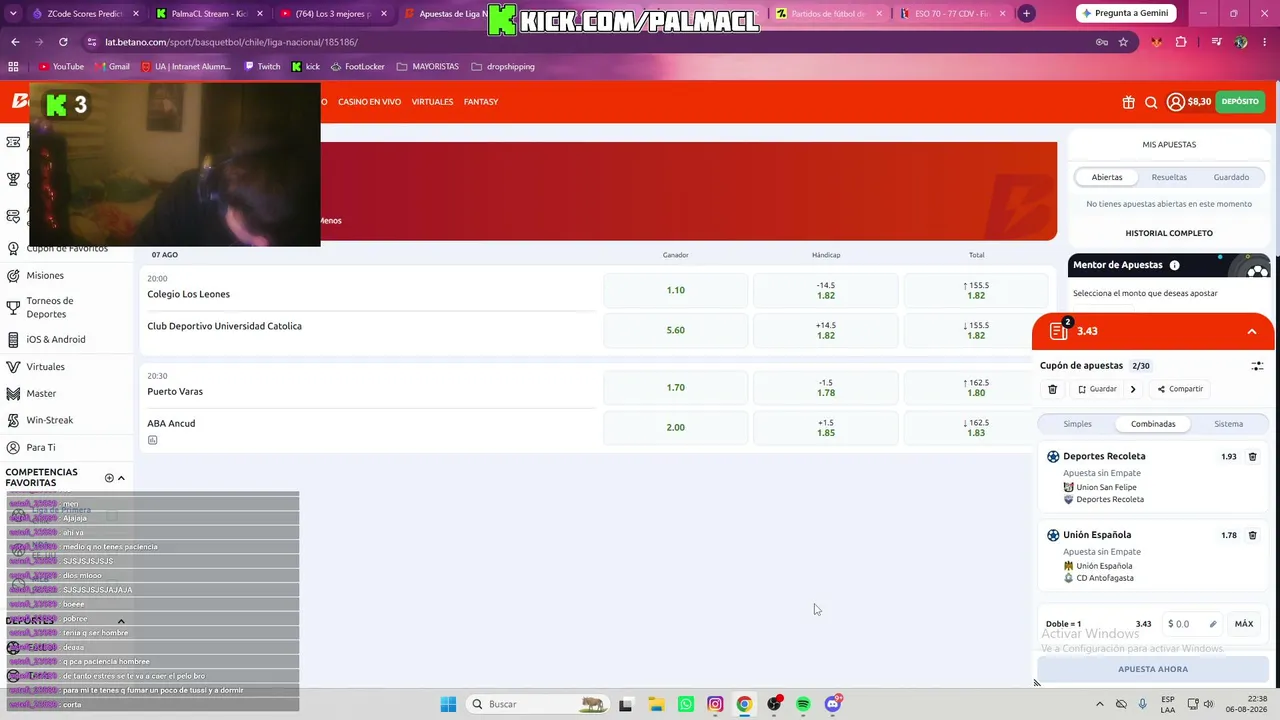Viewport: 1280px width, 720px height.
Task: Share the bet slip via Compartir
Action: point(1180,389)
